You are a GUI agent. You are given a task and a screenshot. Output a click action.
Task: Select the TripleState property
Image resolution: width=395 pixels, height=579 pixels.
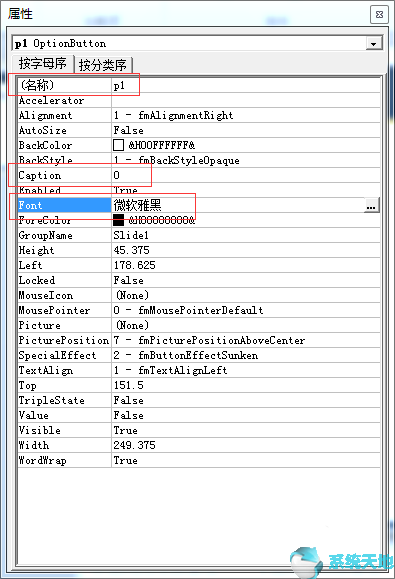click(65, 401)
